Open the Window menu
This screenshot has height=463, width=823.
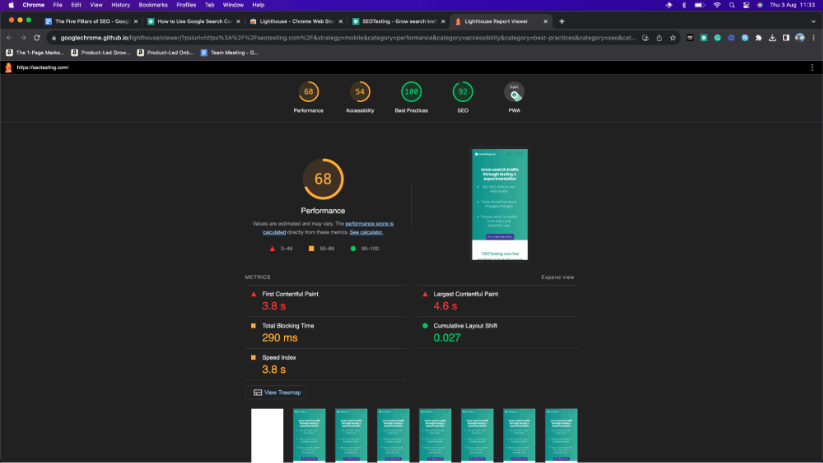(233, 5)
